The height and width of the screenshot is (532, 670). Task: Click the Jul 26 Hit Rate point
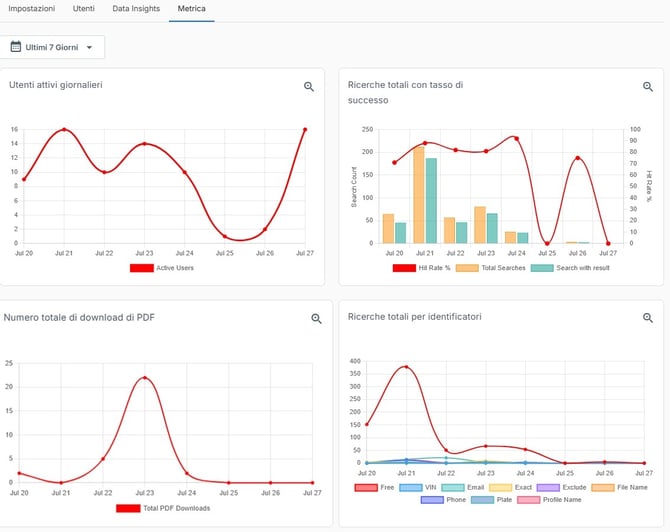tap(578, 158)
